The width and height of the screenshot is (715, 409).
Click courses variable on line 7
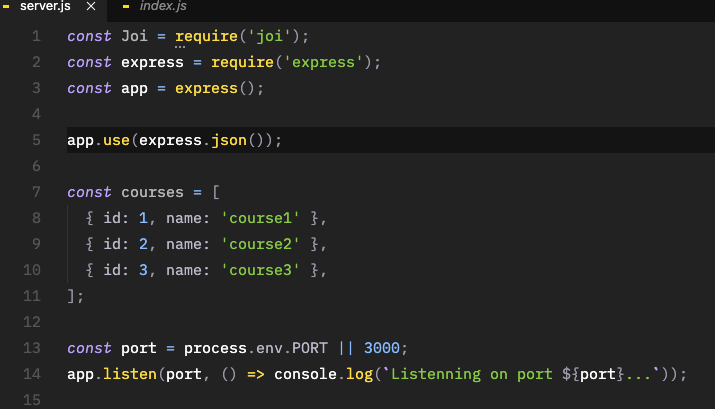[x=152, y=192]
